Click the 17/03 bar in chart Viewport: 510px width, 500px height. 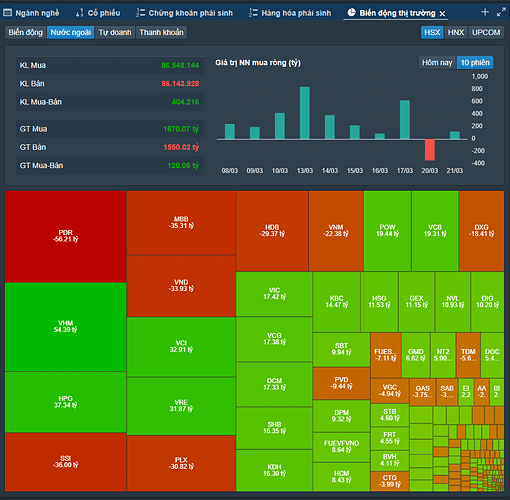click(x=405, y=120)
